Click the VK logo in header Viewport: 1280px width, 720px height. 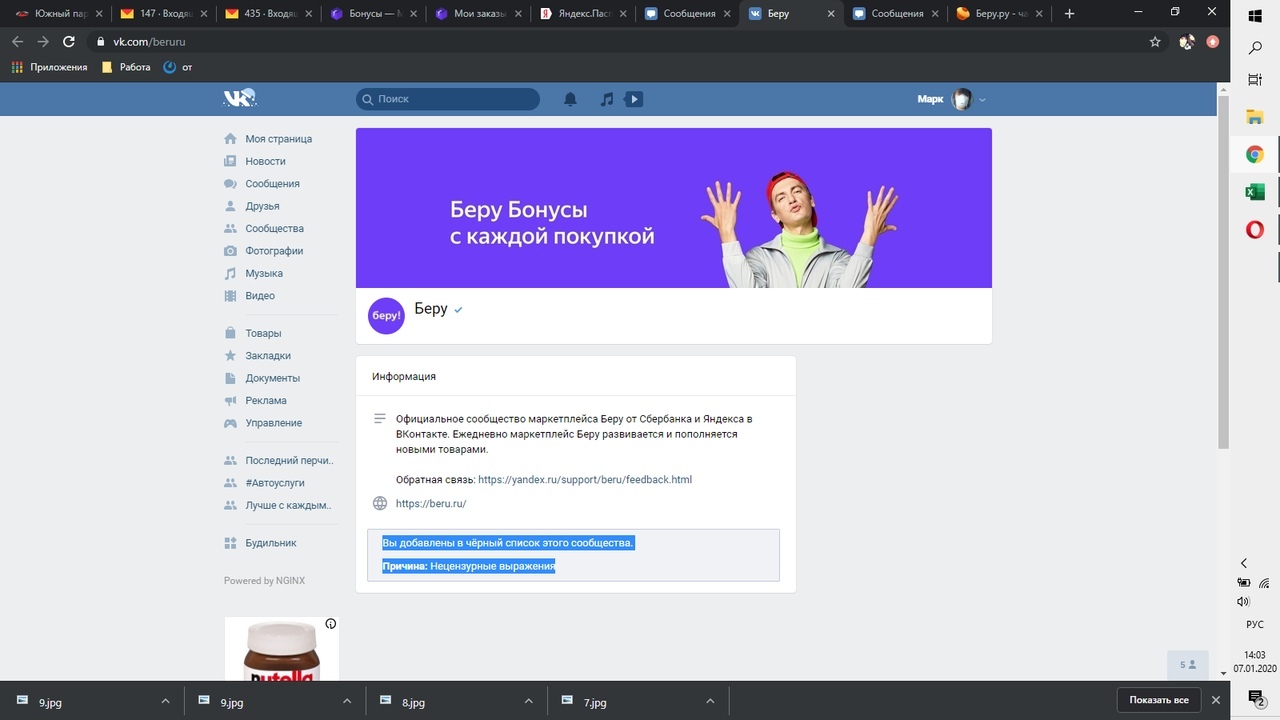[240, 98]
